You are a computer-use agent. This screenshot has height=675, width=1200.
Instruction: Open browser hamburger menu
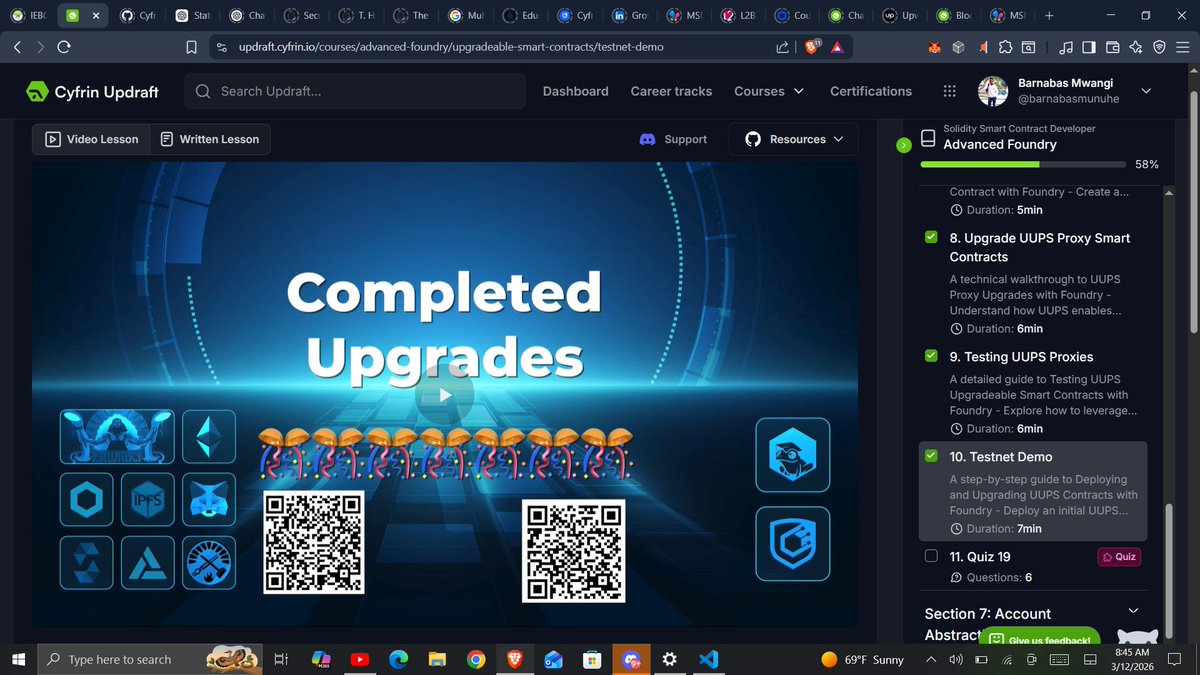pyautogui.click(x=1181, y=47)
